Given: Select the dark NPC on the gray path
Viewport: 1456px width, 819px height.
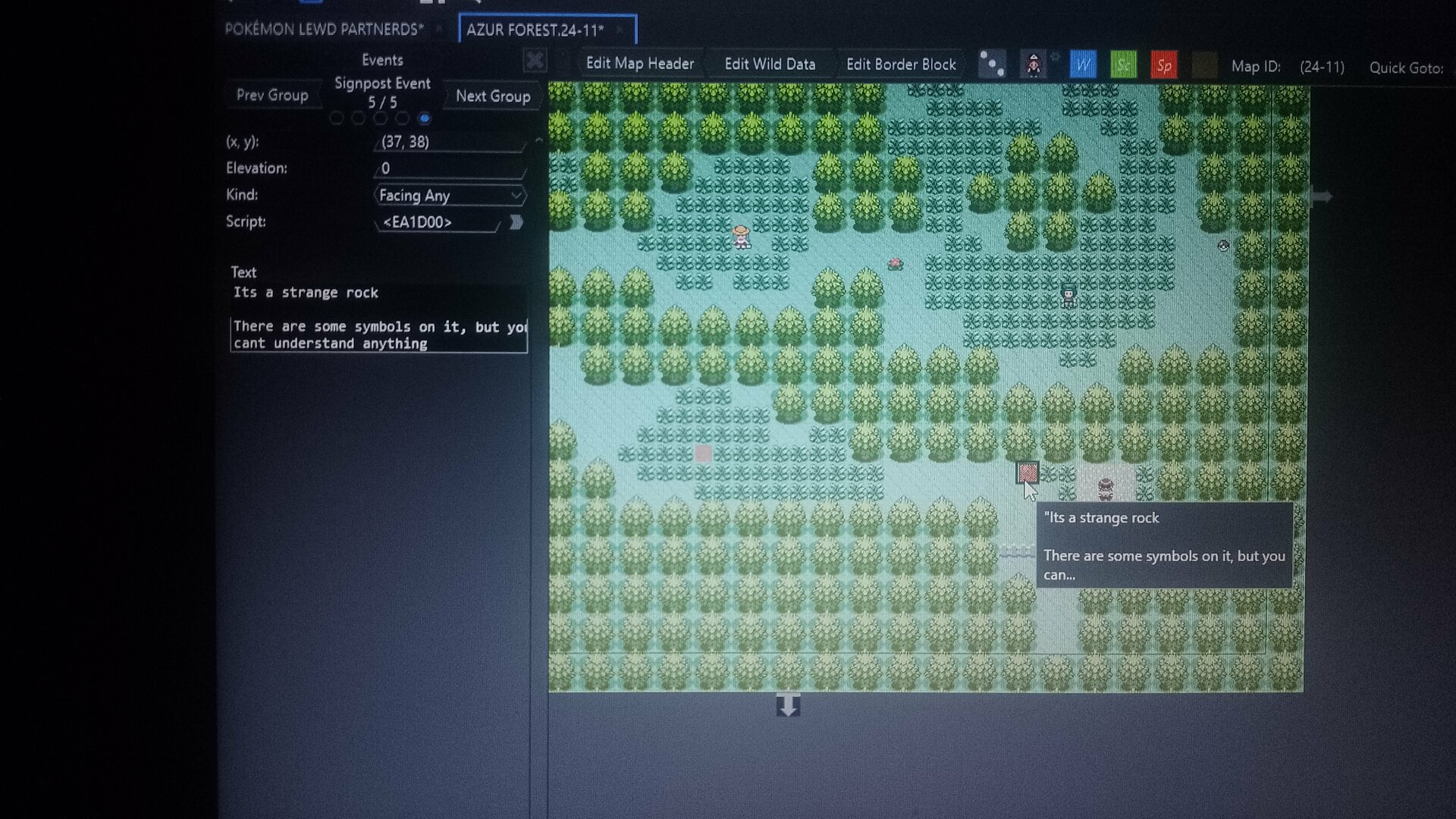Looking at the screenshot, I should 1106,488.
